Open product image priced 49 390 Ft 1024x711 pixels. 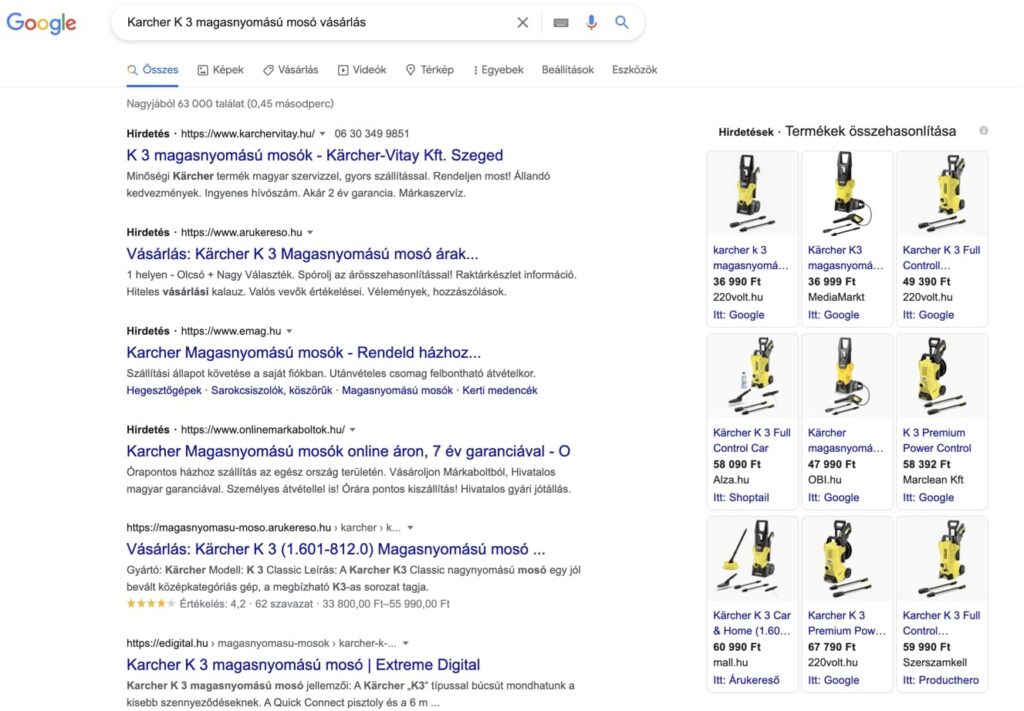tap(942, 193)
